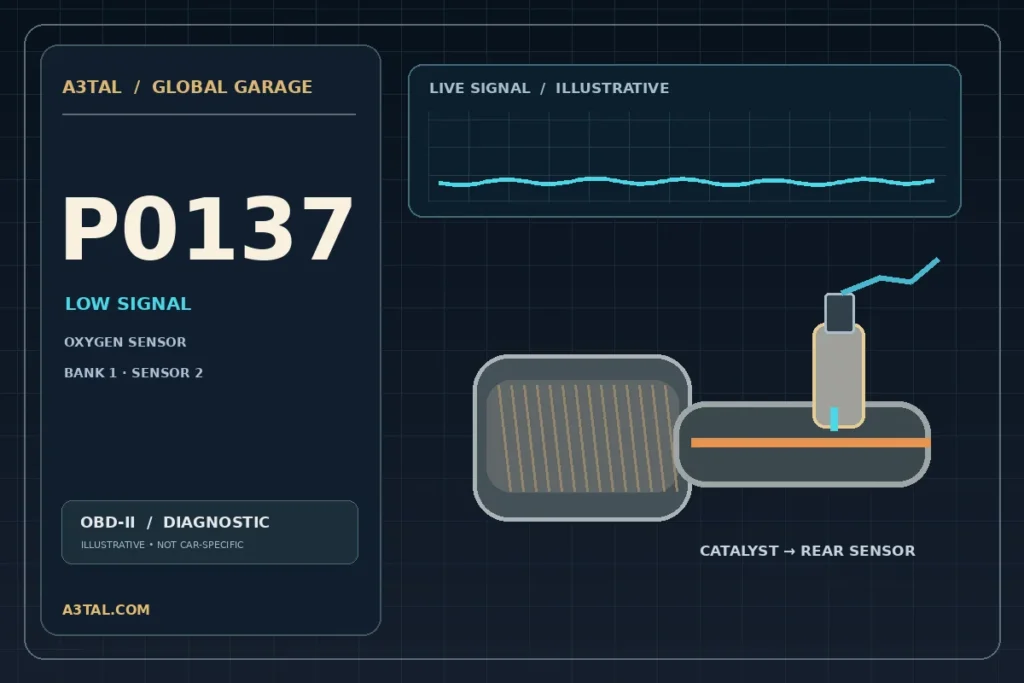Click the BANK 1 · SENSOR 2 label
1024x683 pixels.
[x=133, y=373]
